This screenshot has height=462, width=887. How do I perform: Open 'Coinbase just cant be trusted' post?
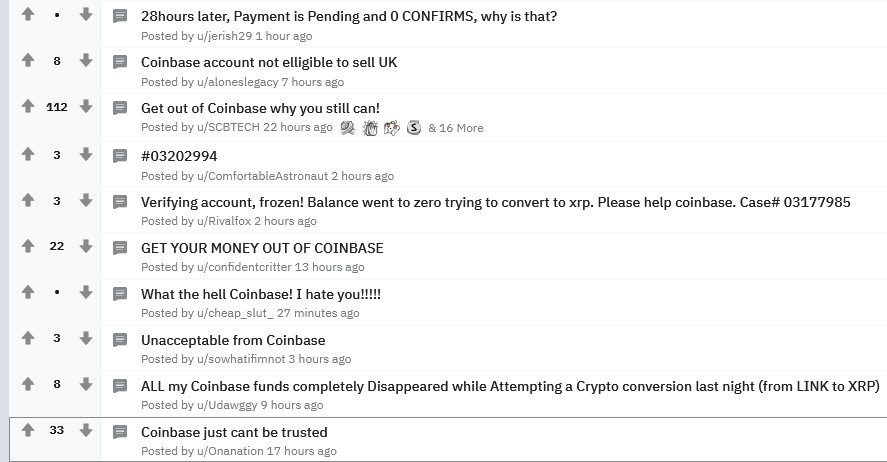click(234, 432)
